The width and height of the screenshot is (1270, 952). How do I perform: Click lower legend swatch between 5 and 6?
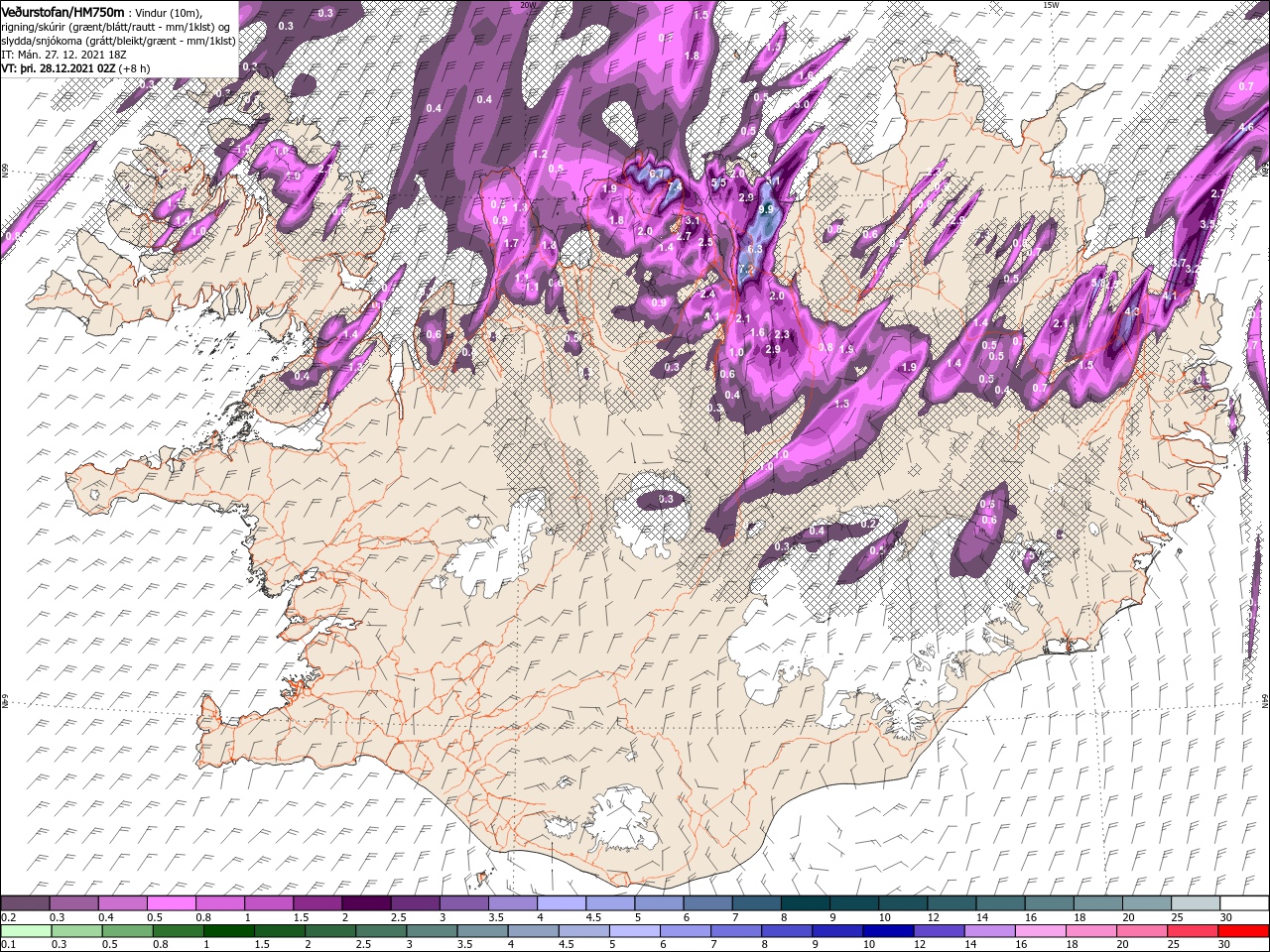coord(635,931)
